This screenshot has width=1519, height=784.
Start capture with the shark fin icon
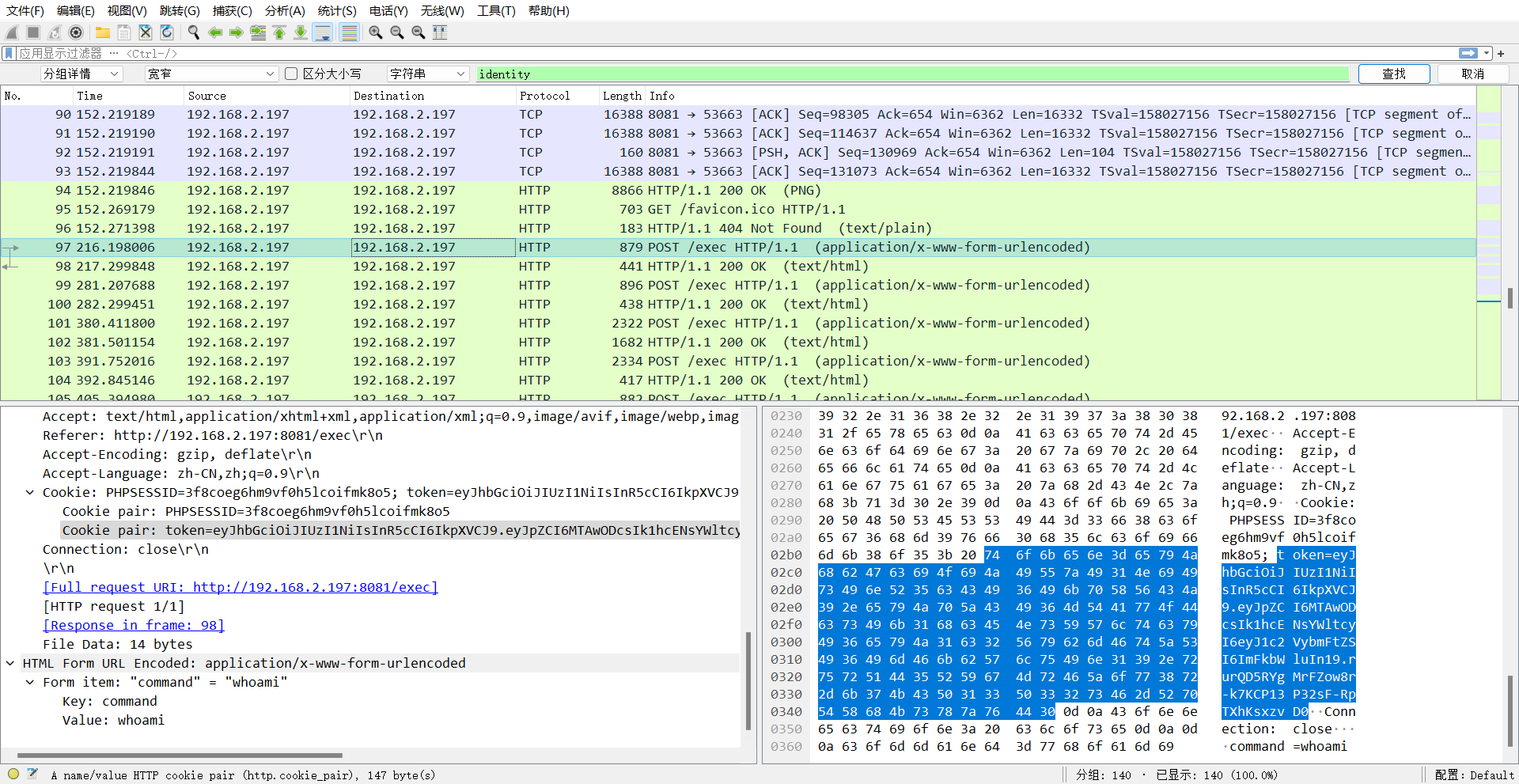point(12,32)
